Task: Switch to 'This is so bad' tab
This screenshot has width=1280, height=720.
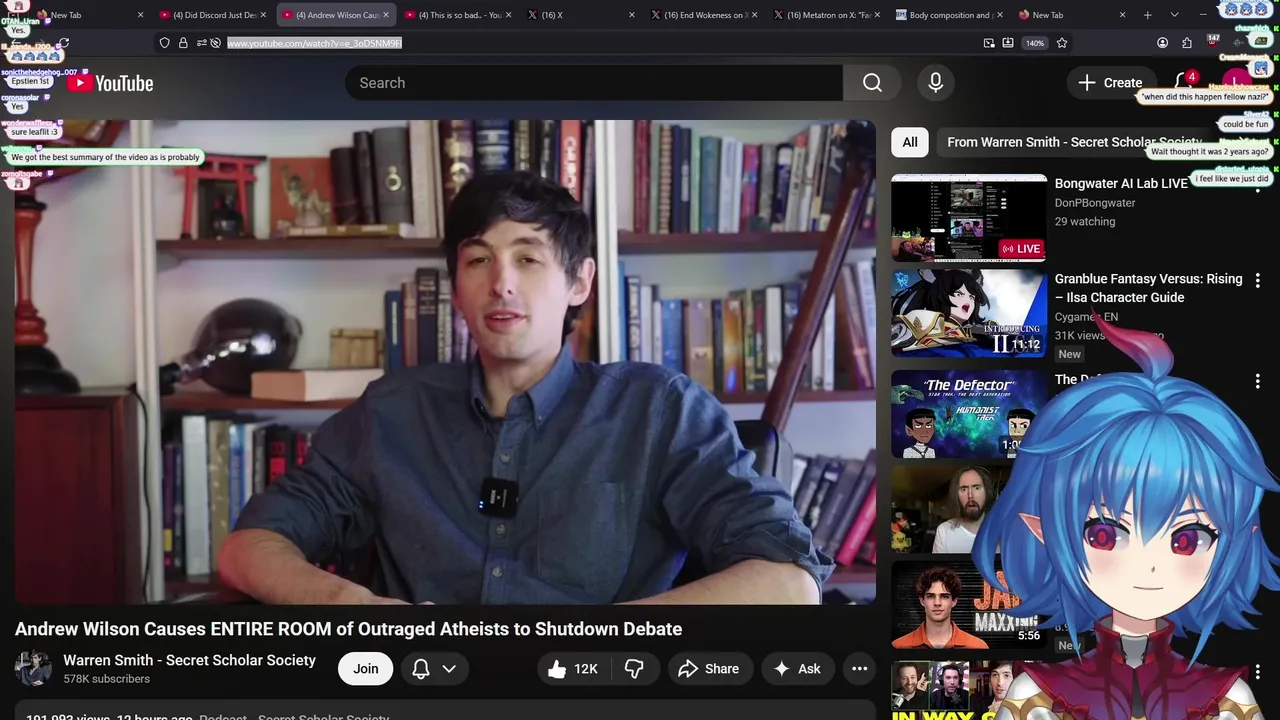Action: pos(456,15)
